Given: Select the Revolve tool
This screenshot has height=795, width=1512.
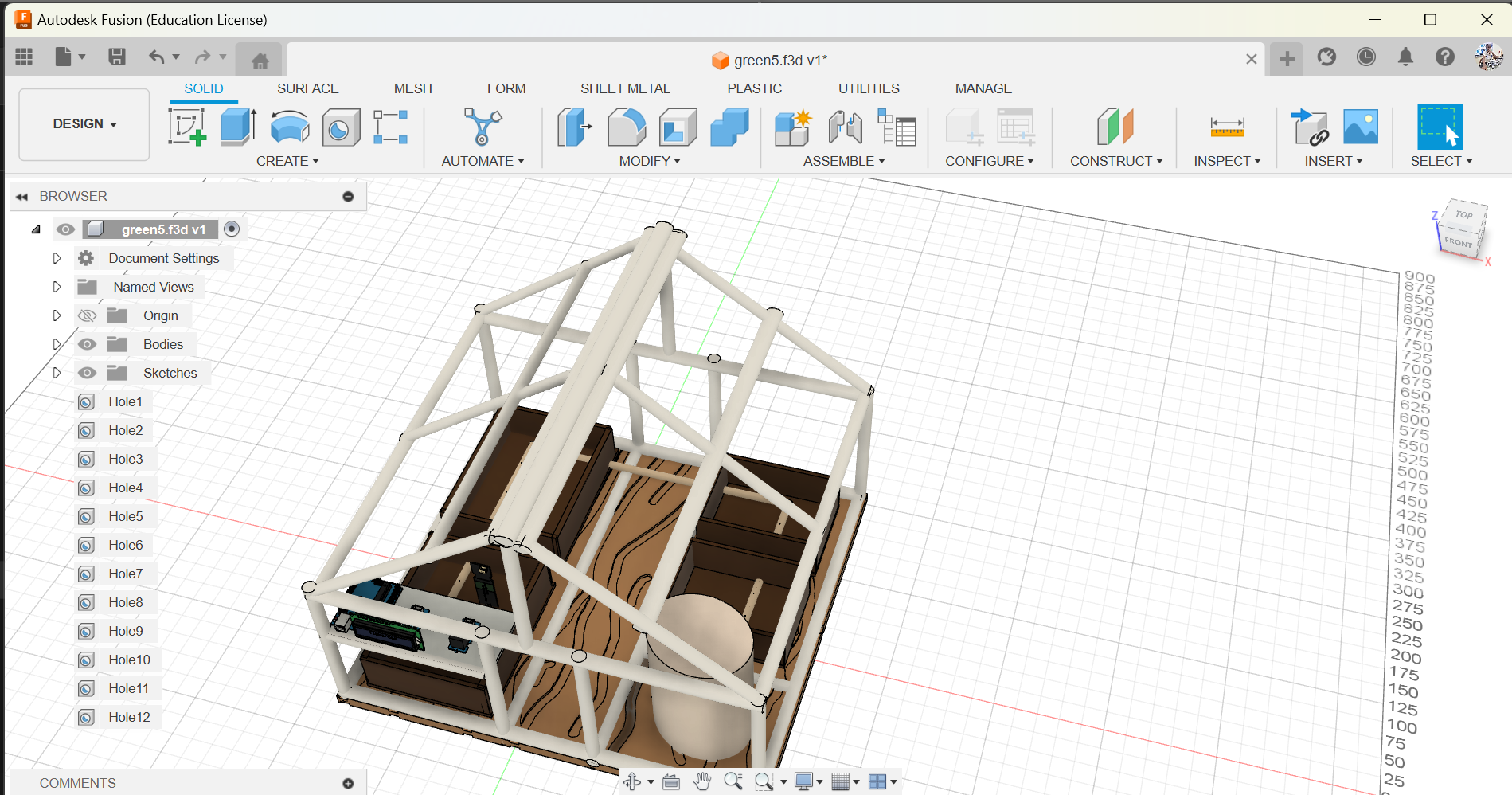Looking at the screenshot, I should point(290,127).
